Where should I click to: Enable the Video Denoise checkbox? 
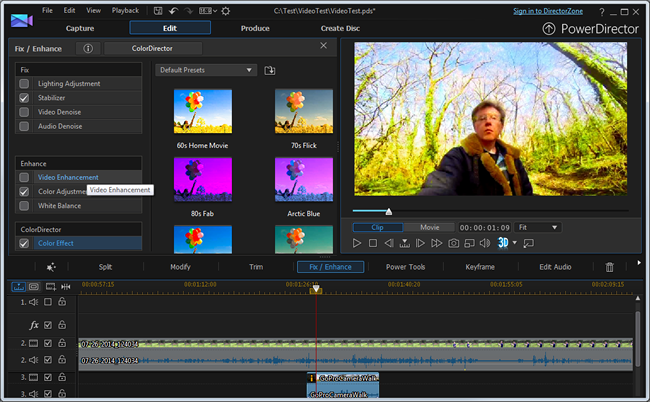24,112
